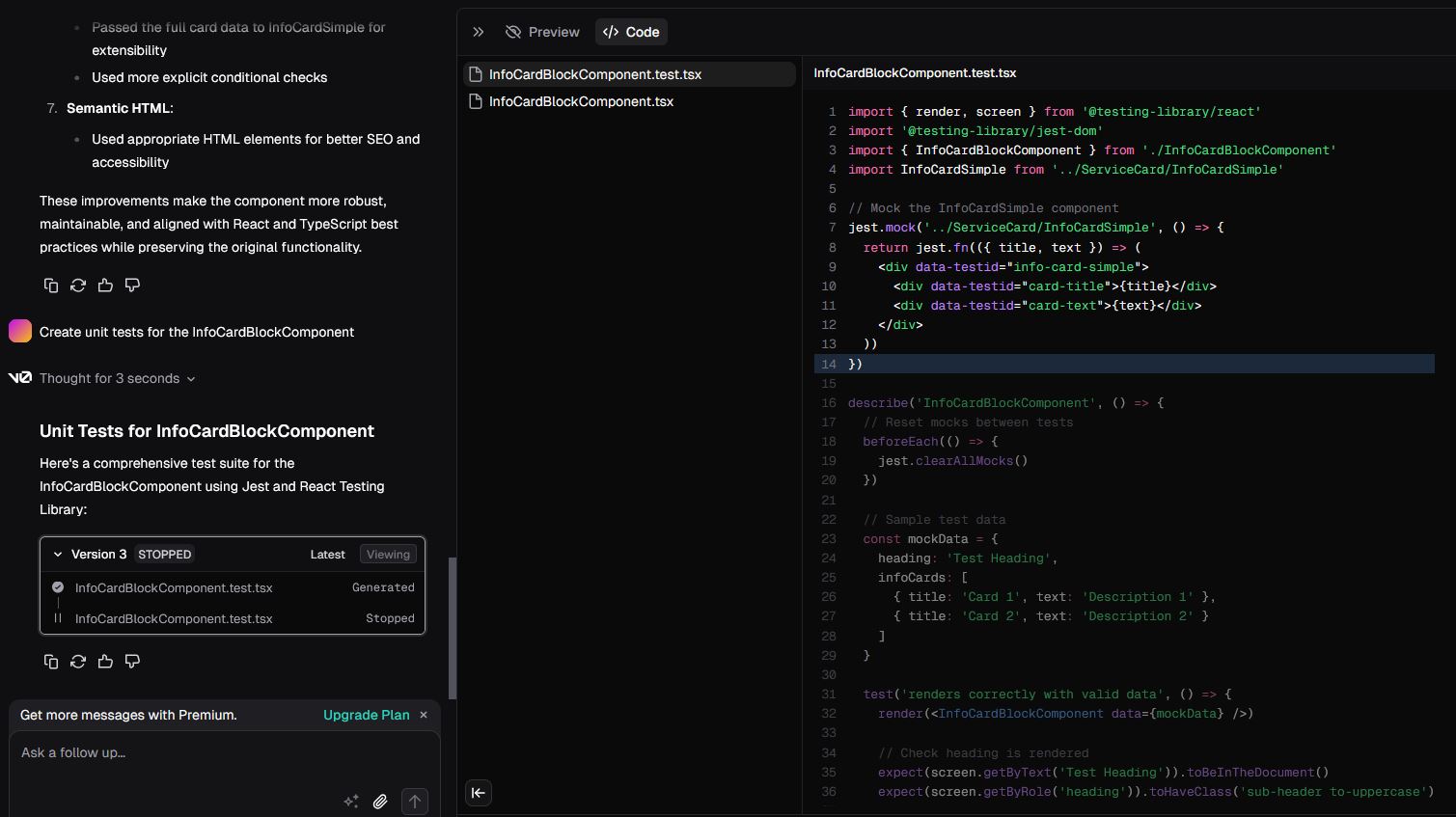Click the send message arrow button
The height and width of the screenshot is (817, 1456).
pos(415,802)
